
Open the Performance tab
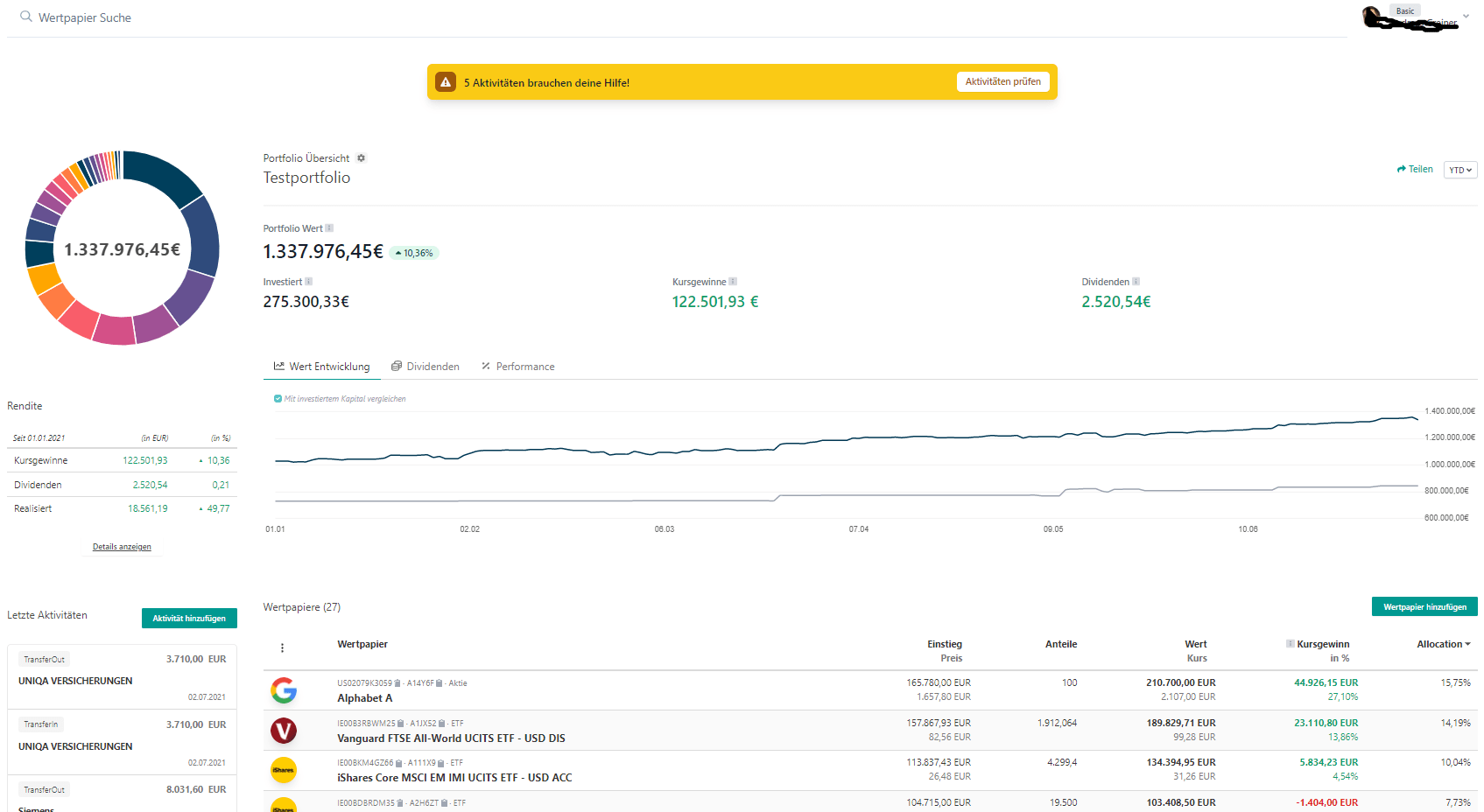tap(517, 367)
